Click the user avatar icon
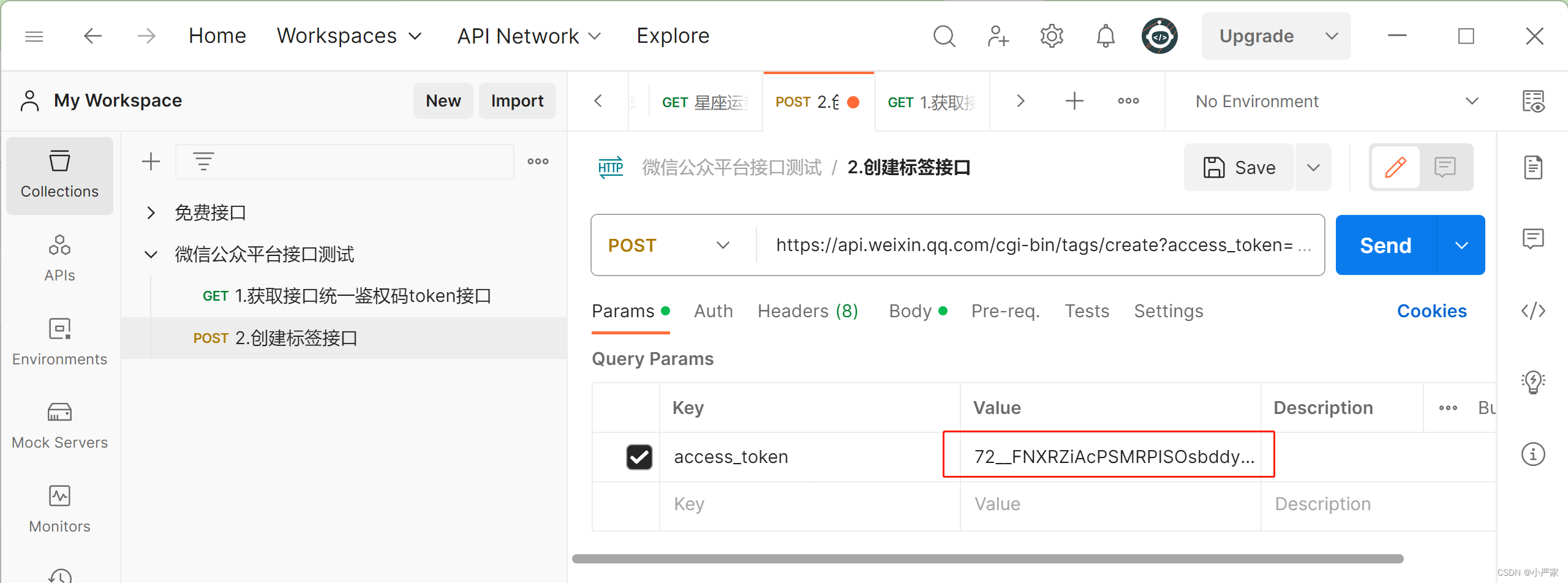The image size is (1568, 583). click(x=1159, y=36)
